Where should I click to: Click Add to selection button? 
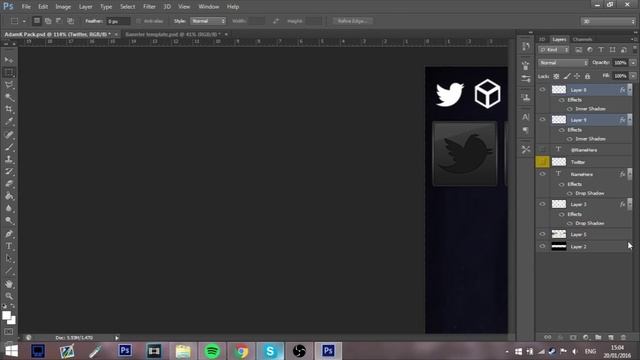tap(48, 21)
